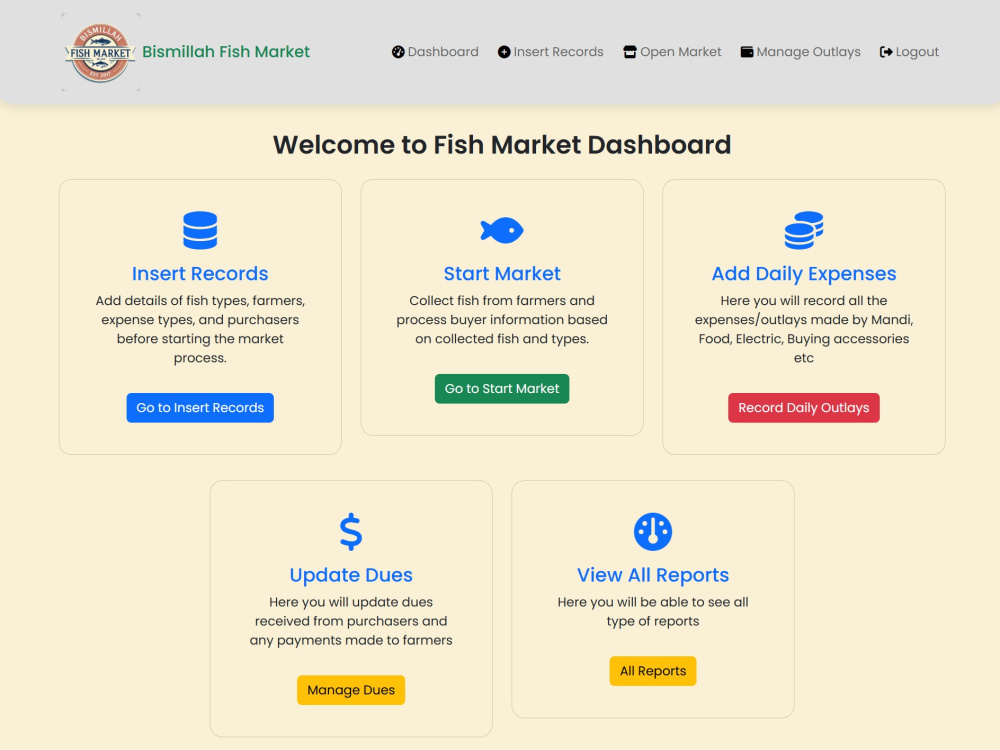Click the plus icon beside Insert Records
The height and width of the screenshot is (750, 1000).
point(504,52)
